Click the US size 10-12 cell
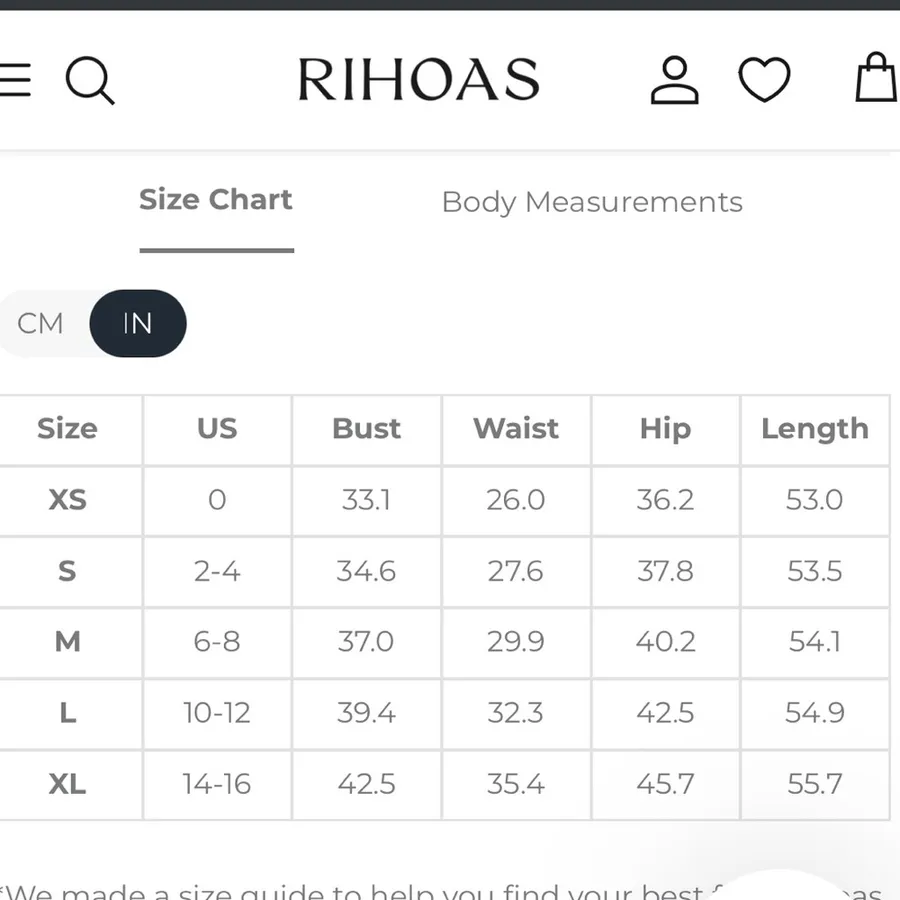This screenshot has width=900, height=900. (217, 713)
